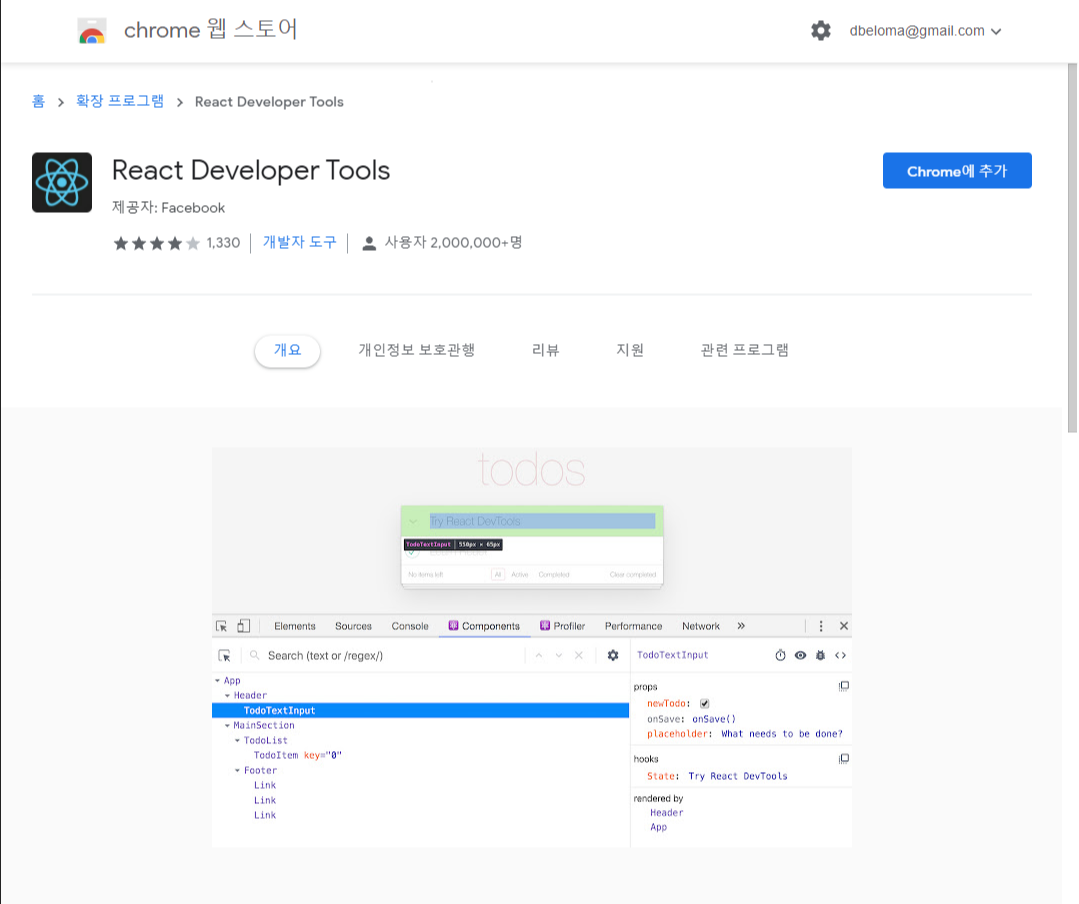Select the Components DevTools tab
The image size is (1079, 904).
[484, 626]
